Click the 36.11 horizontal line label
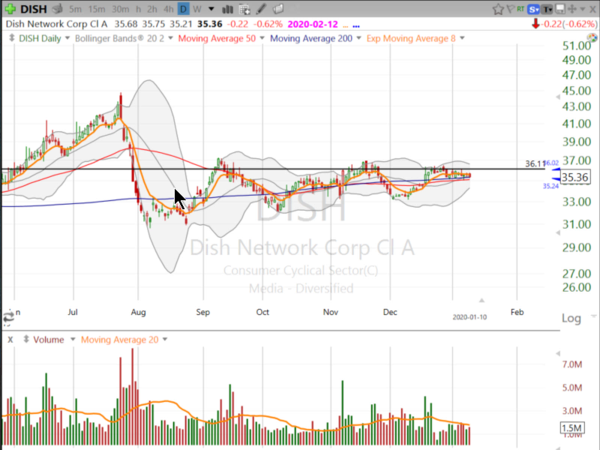600x450 pixels. [x=535, y=164]
